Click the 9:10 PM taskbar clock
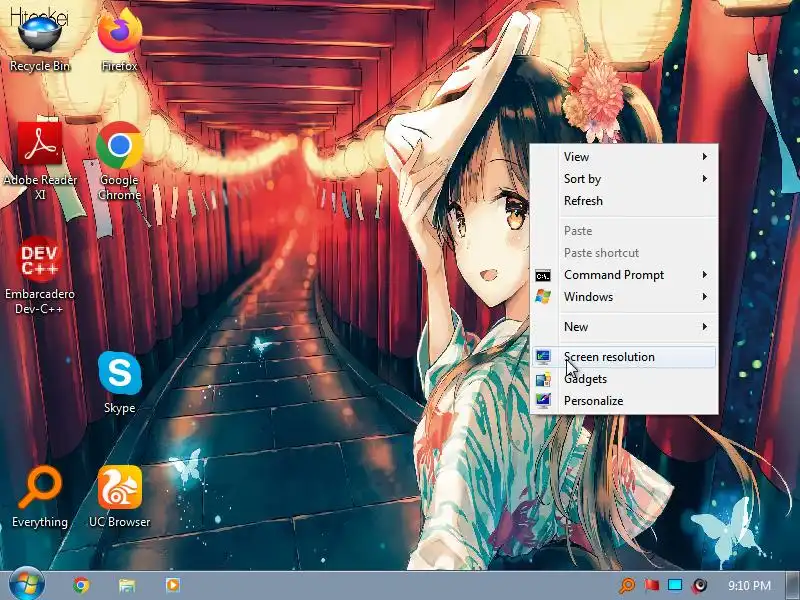Image resolution: width=800 pixels, height=600 pixels. point(749,585)
